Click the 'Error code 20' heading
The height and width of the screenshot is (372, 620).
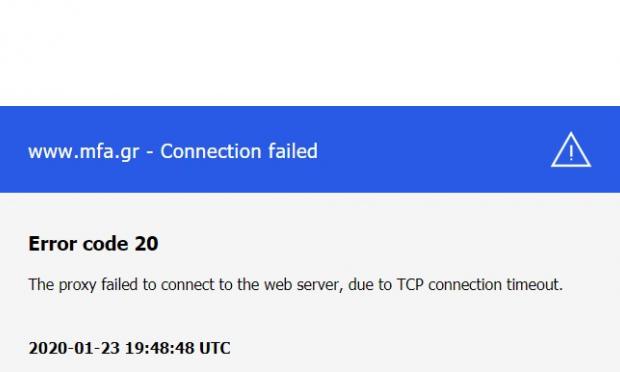point(93,244)
